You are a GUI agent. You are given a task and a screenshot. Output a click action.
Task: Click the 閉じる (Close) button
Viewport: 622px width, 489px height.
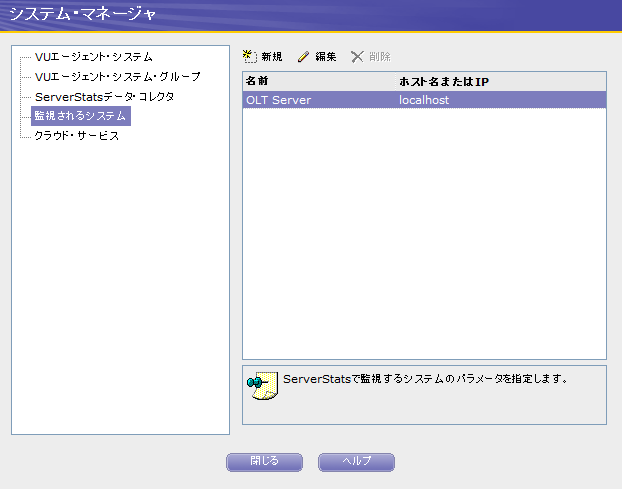pos(265,462)
